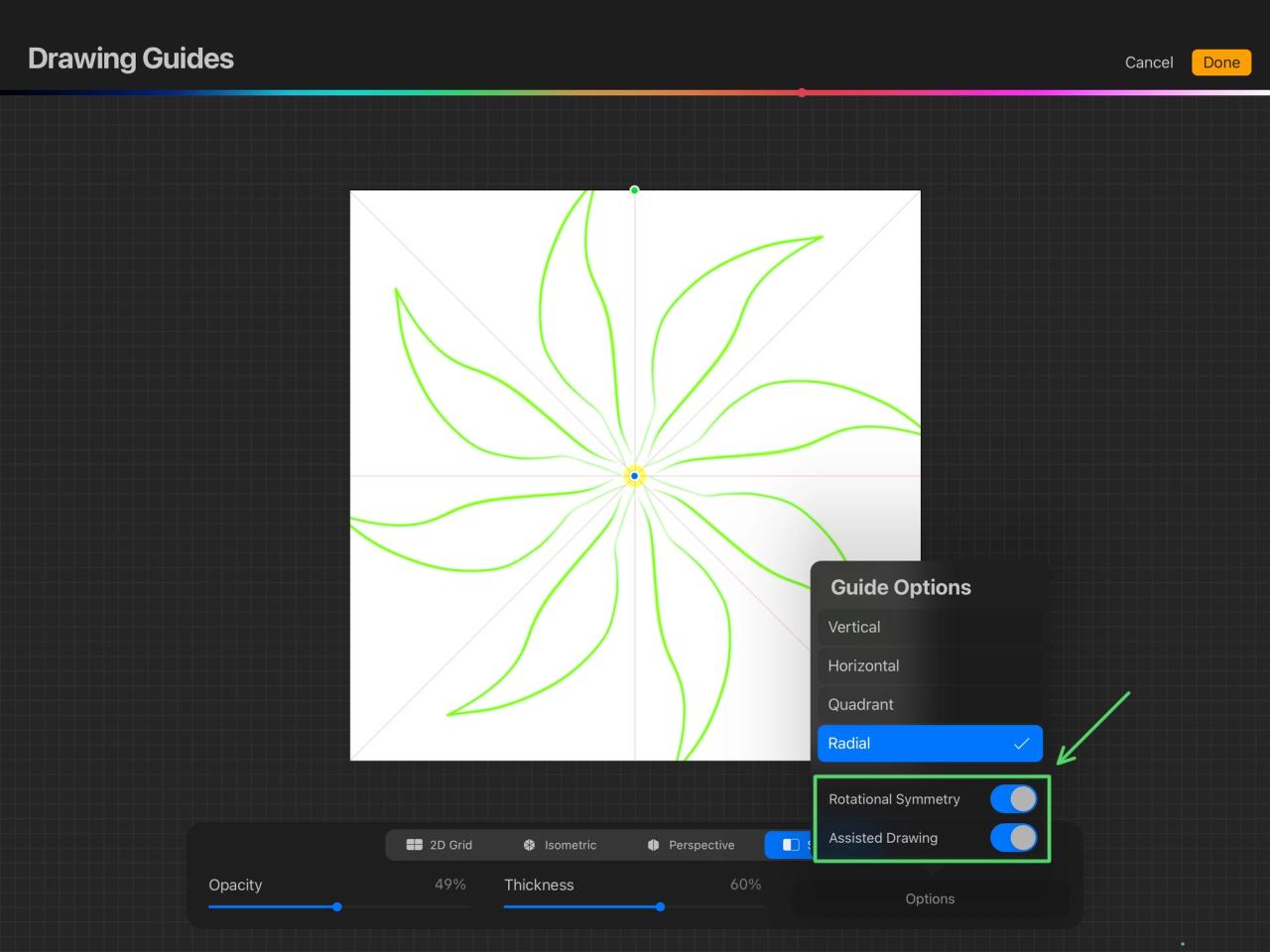Tap the split-square icon on the Symmetry tab
This screenshot has height=952, width=1270.
coord(791,845)
